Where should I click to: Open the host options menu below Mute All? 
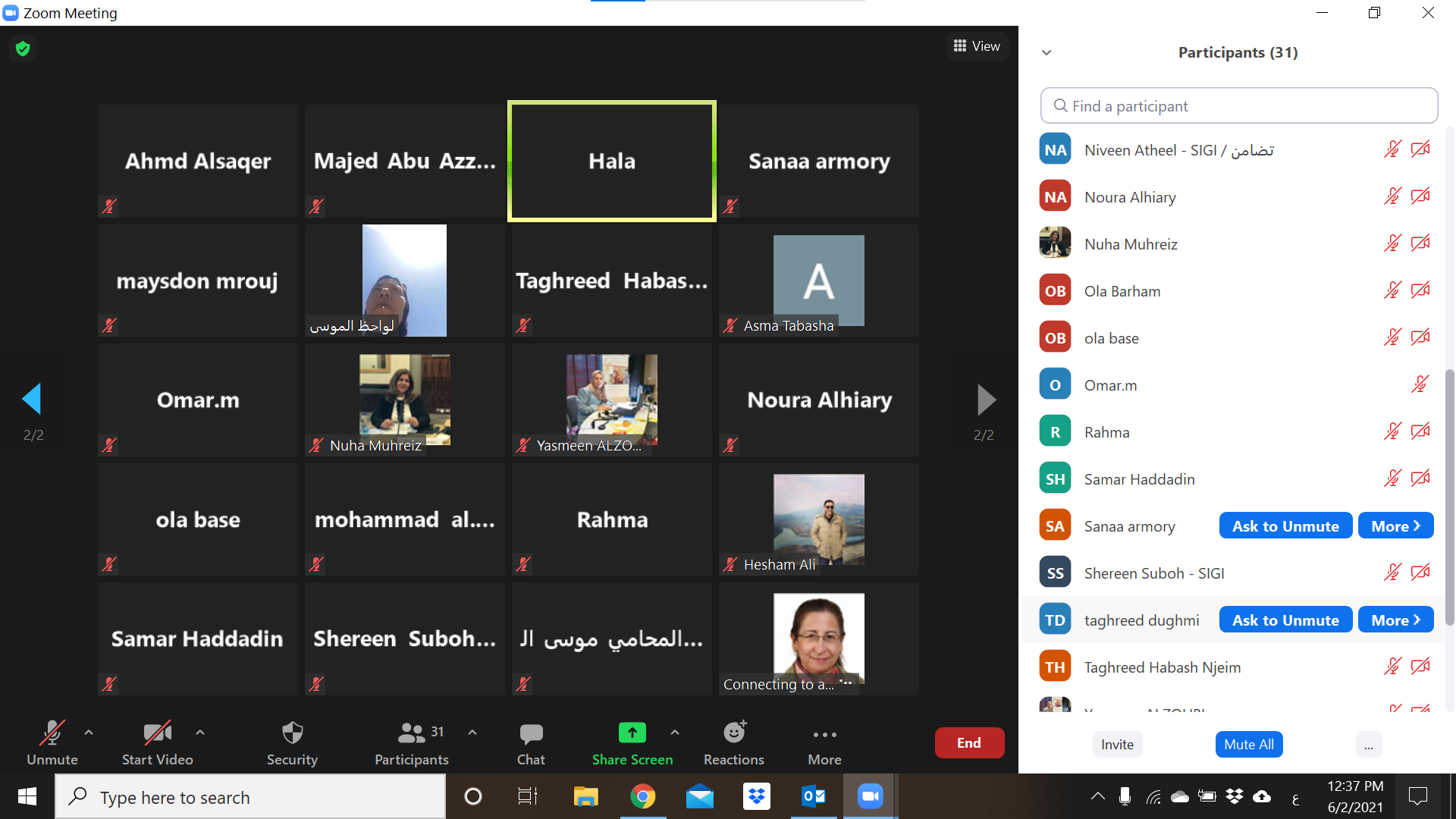tap(1369, 744)
